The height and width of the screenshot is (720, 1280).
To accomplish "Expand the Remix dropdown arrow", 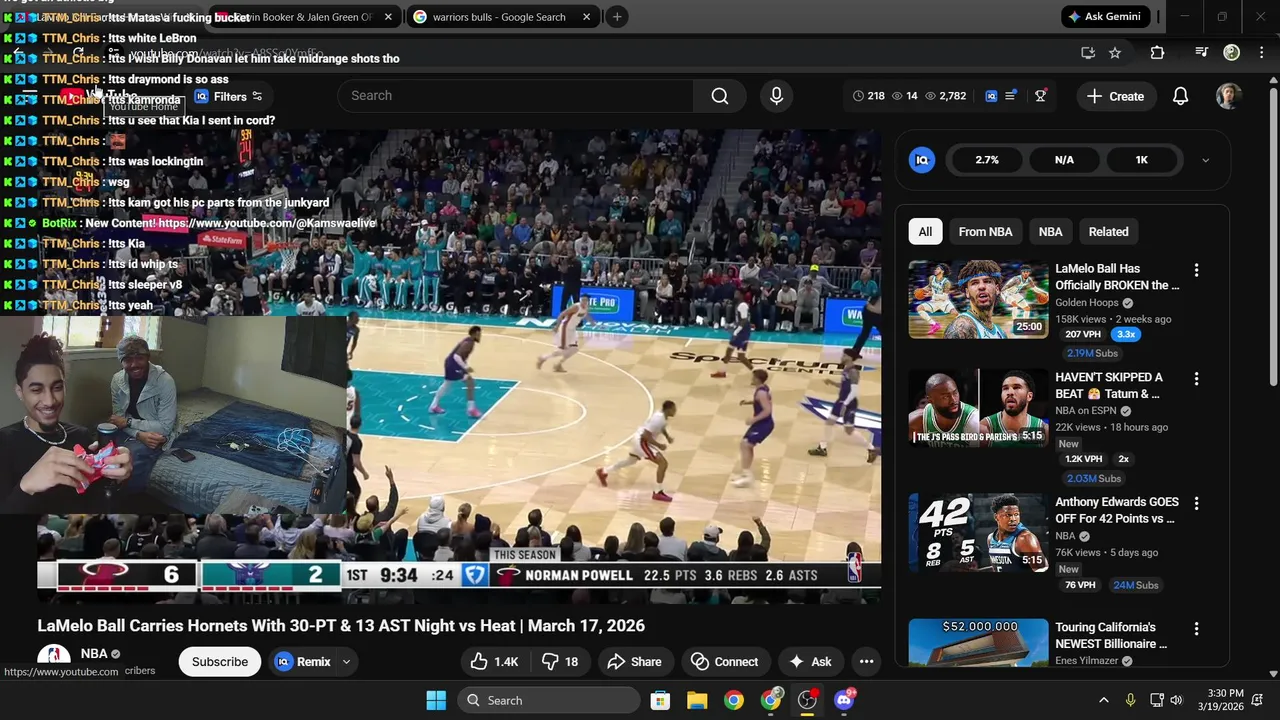I will click(346, 662).
